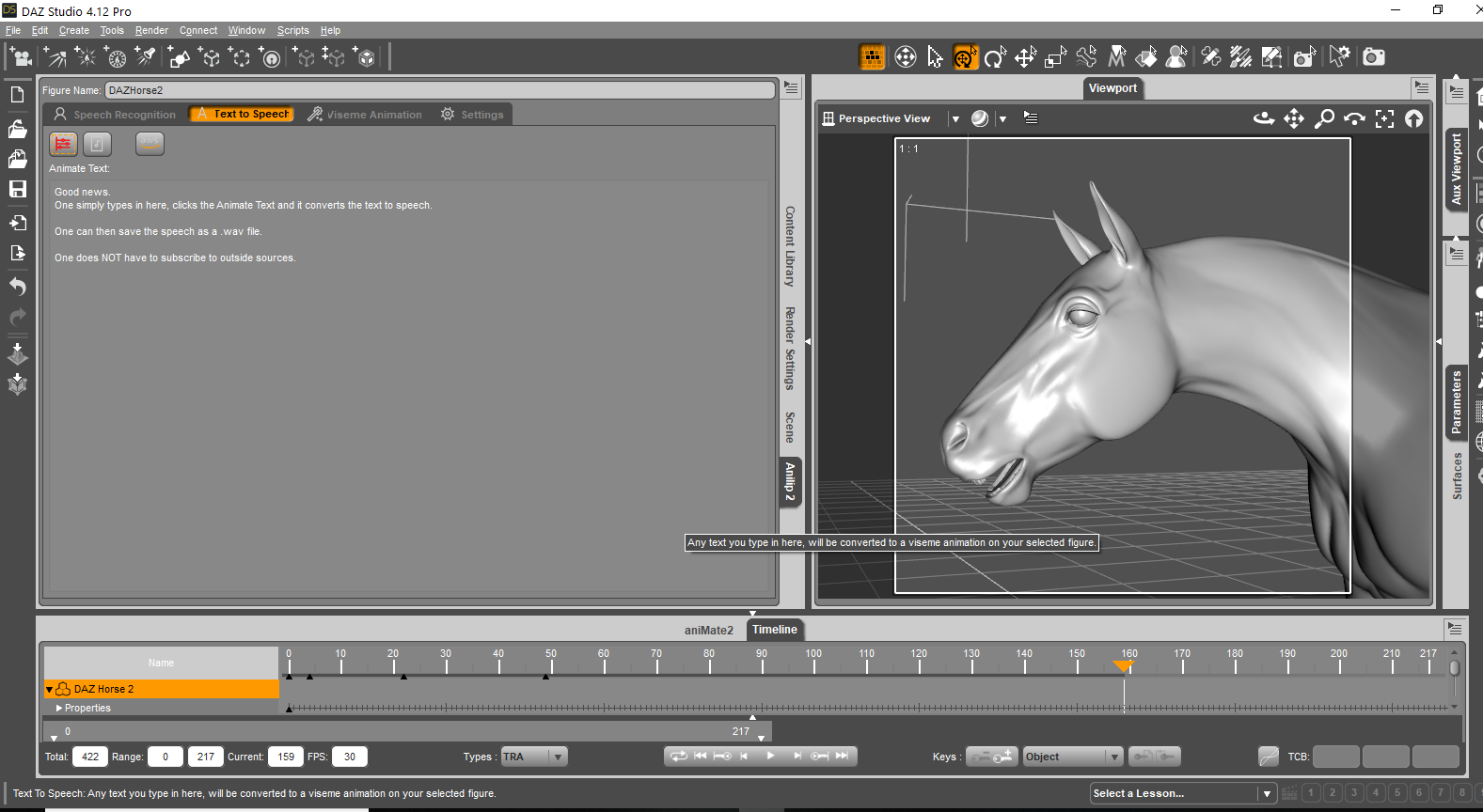Open the Perspective View dropdown arrow
The height and width of the screenshot is (812, 1483).
click(x=955, y=119)
